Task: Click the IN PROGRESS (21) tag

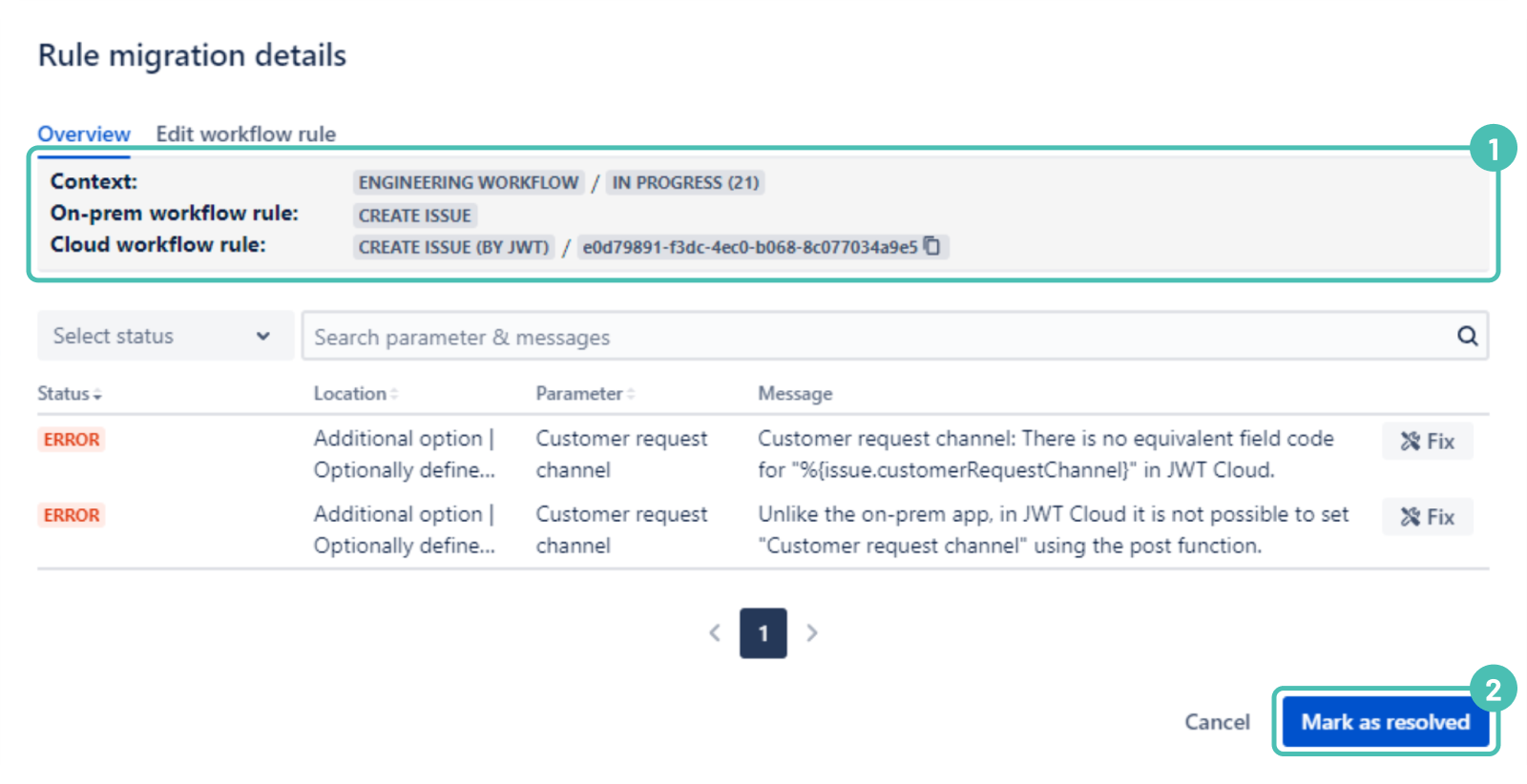Action: tap(685, 182)
